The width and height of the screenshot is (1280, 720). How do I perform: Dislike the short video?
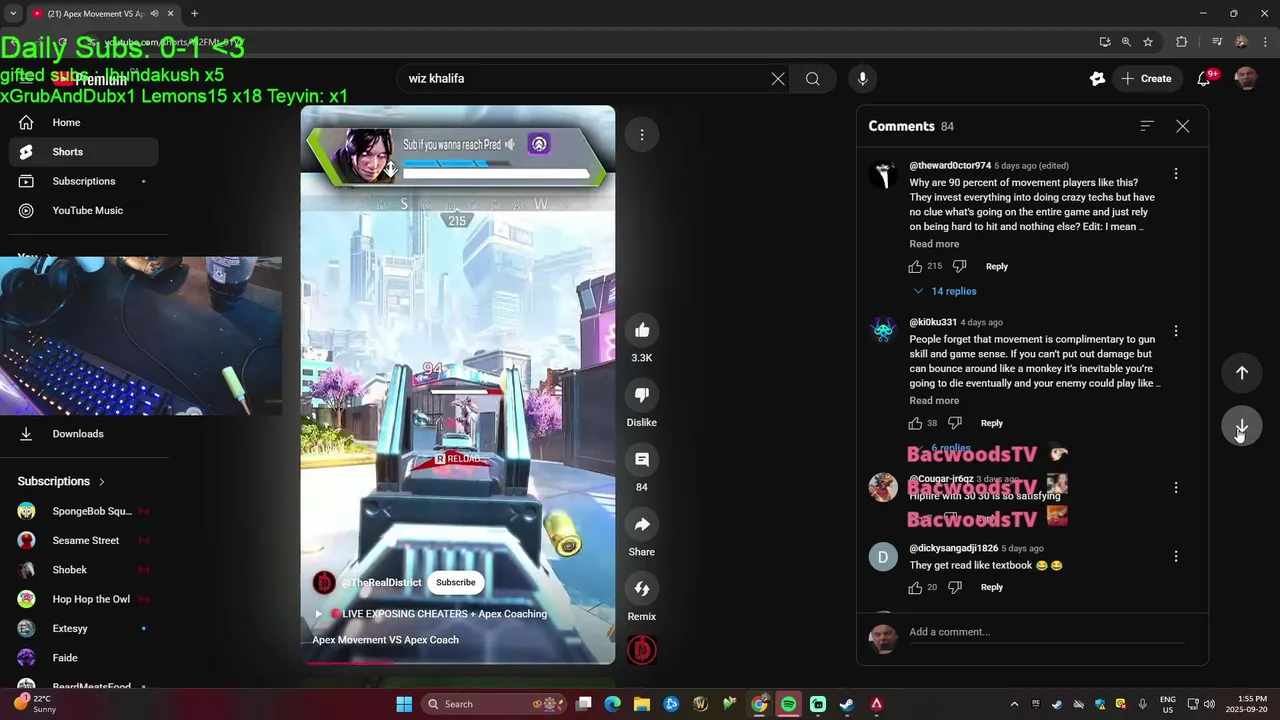coord(642,394)
